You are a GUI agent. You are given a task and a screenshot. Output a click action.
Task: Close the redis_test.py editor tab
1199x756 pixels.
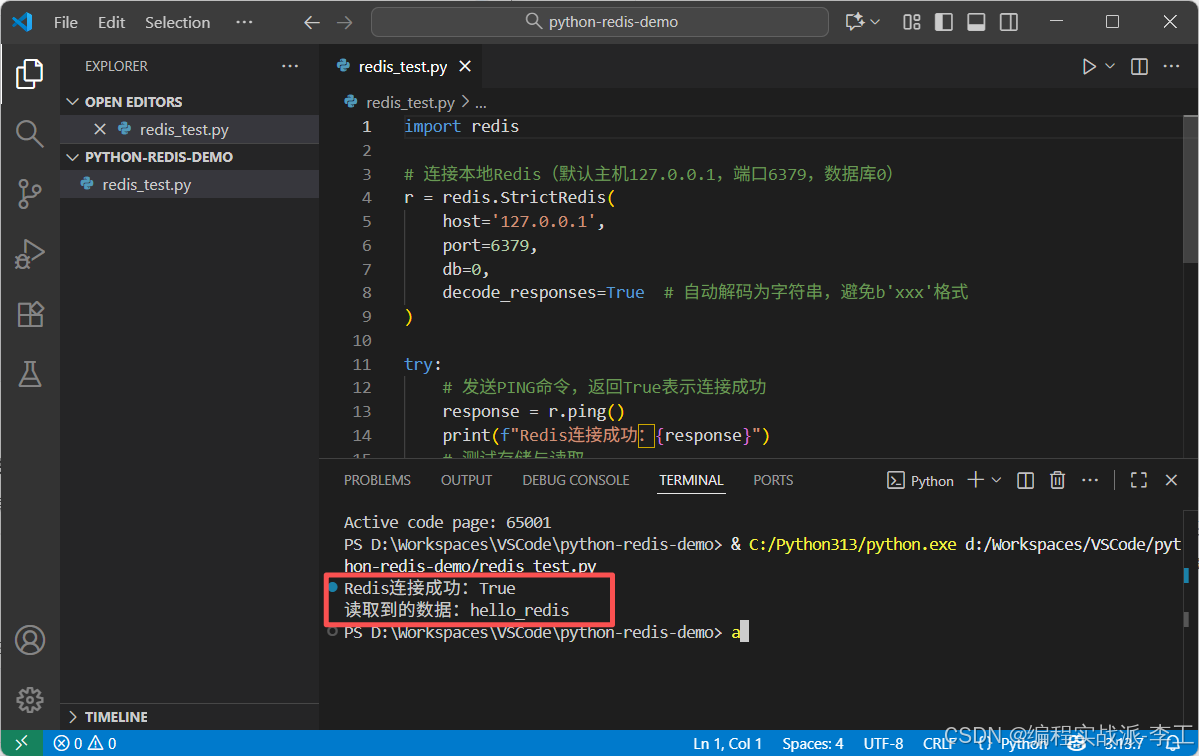[x=465, y=67]
